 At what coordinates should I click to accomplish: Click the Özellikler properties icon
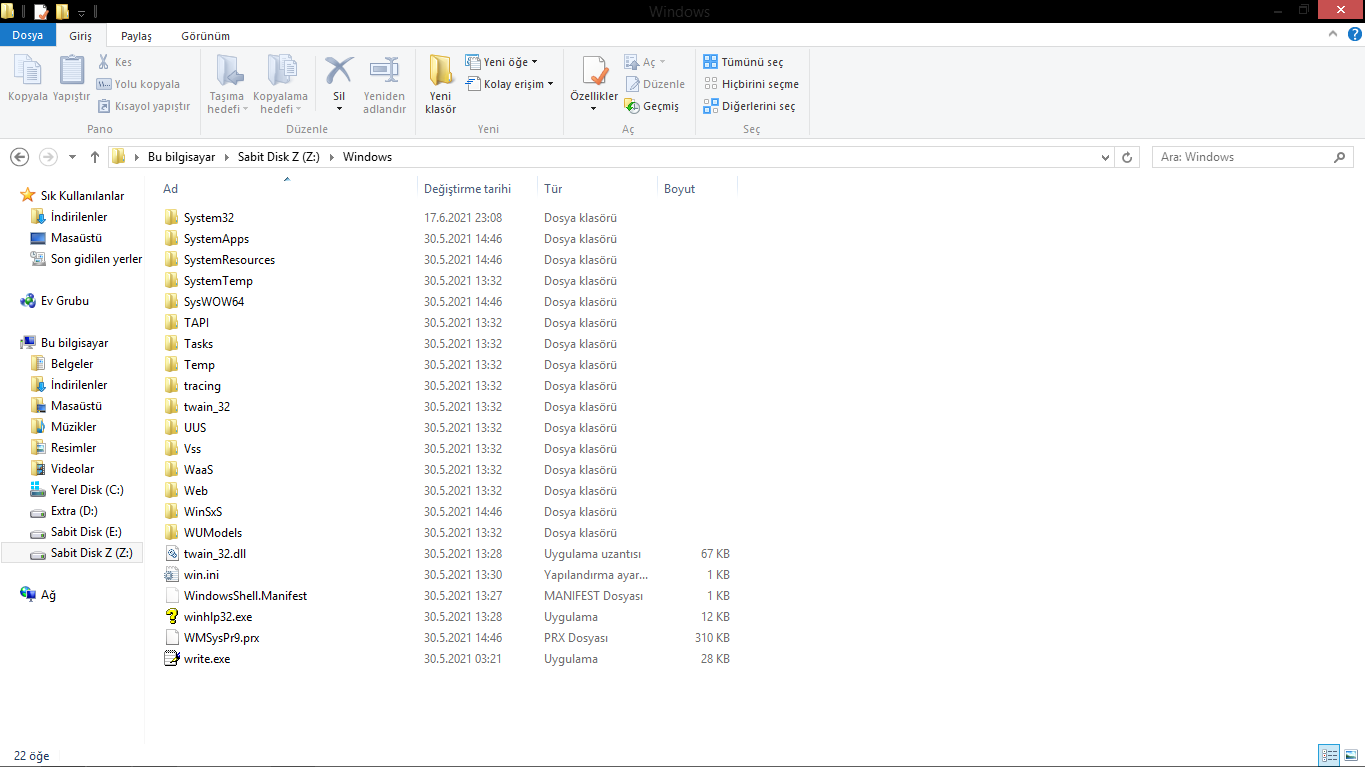[594, 72]
